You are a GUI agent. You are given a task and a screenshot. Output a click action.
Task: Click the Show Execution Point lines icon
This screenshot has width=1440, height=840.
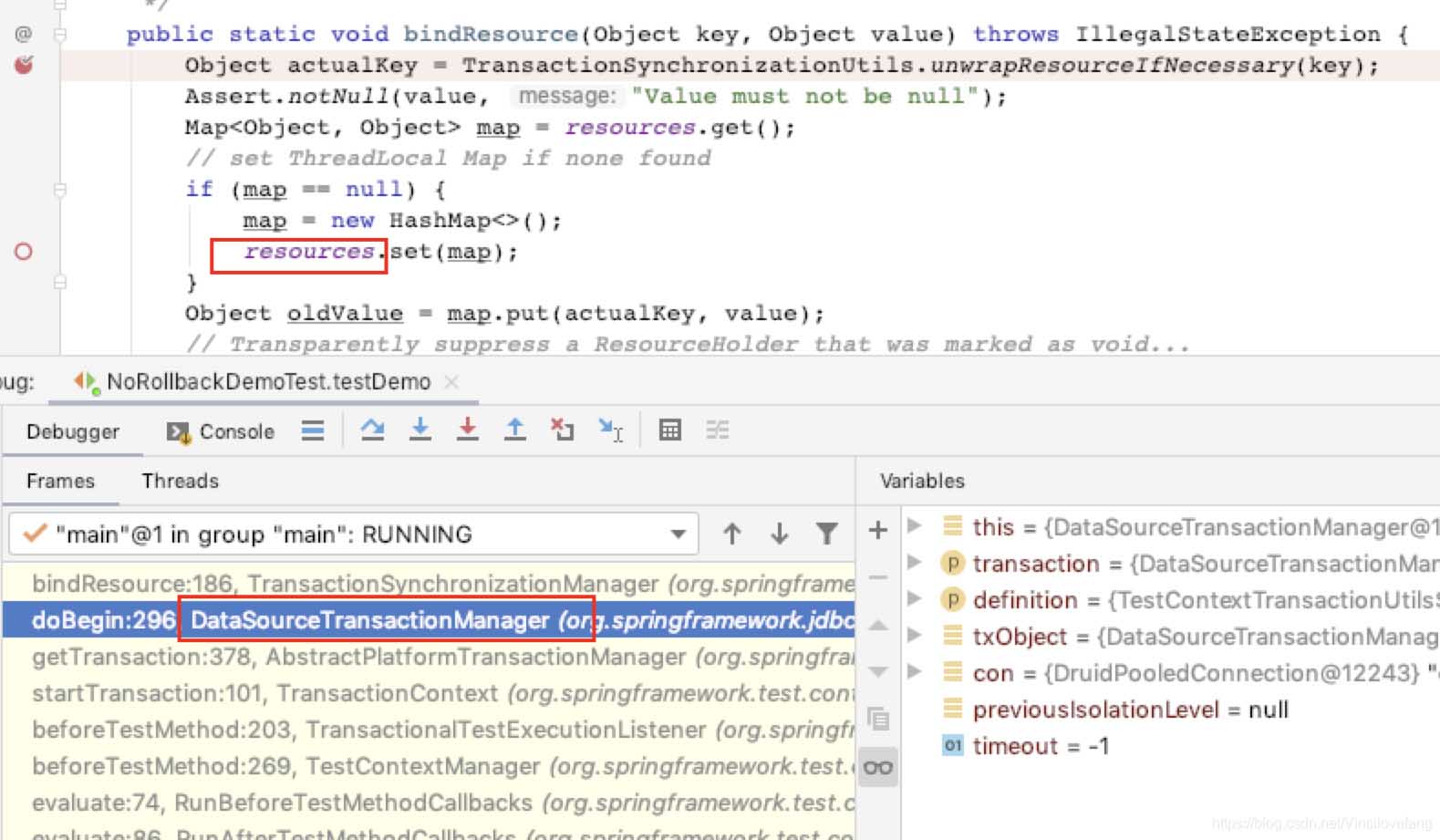[313, 430]
